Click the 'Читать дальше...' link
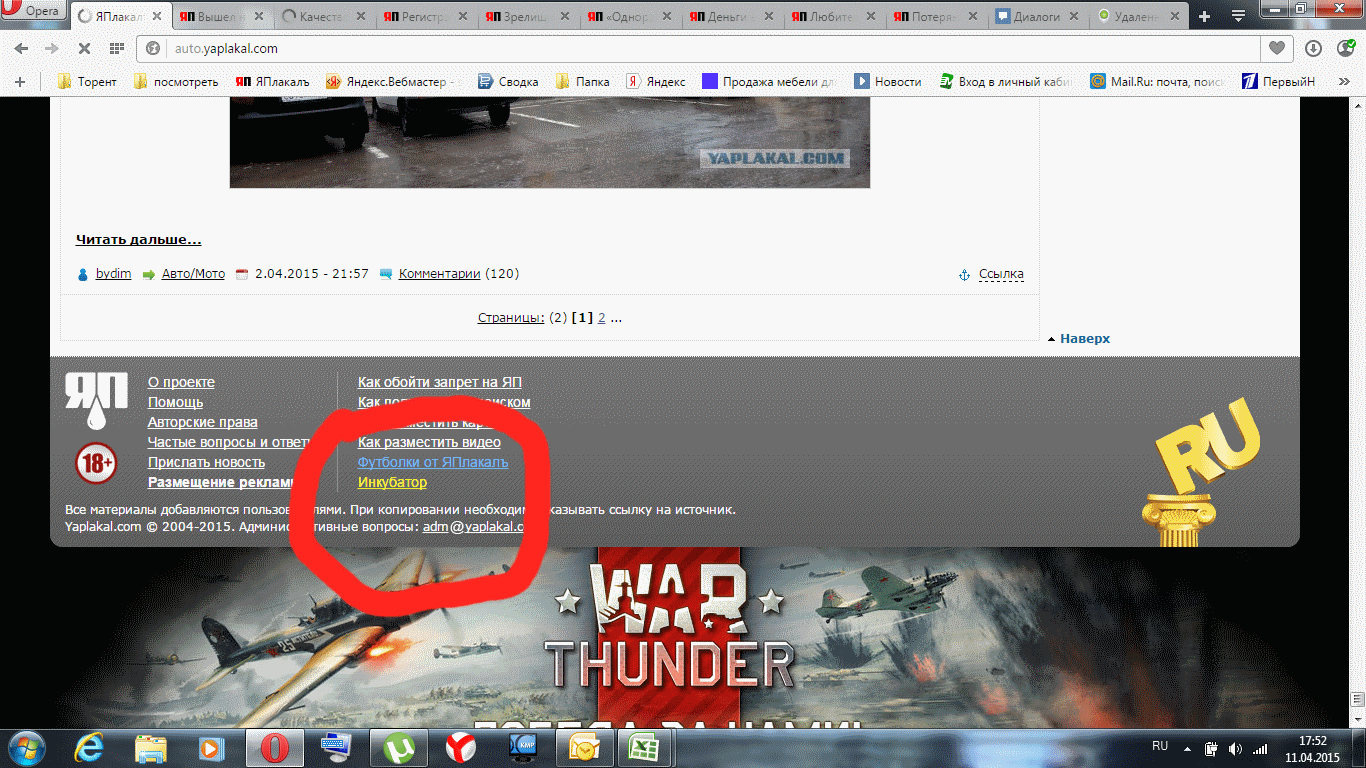The height and width of the screenshot is (768, 1366). [x=139, y=240]
